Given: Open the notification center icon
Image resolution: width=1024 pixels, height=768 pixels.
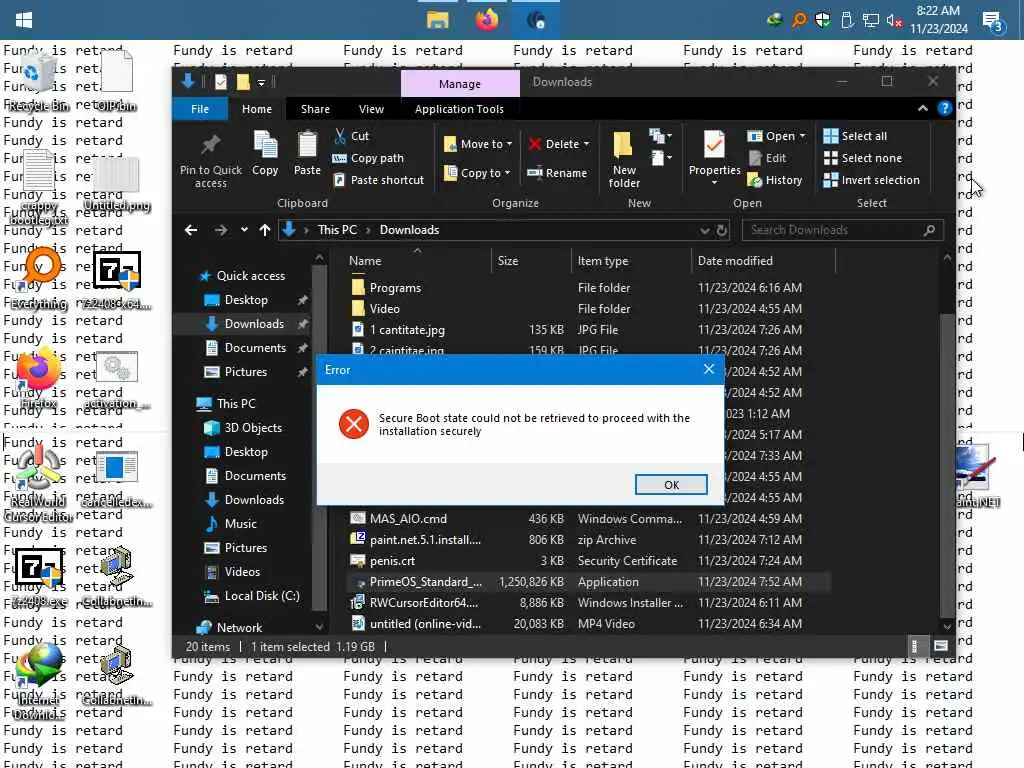Looking at the screenshot, I should click(x=993, y=22).
